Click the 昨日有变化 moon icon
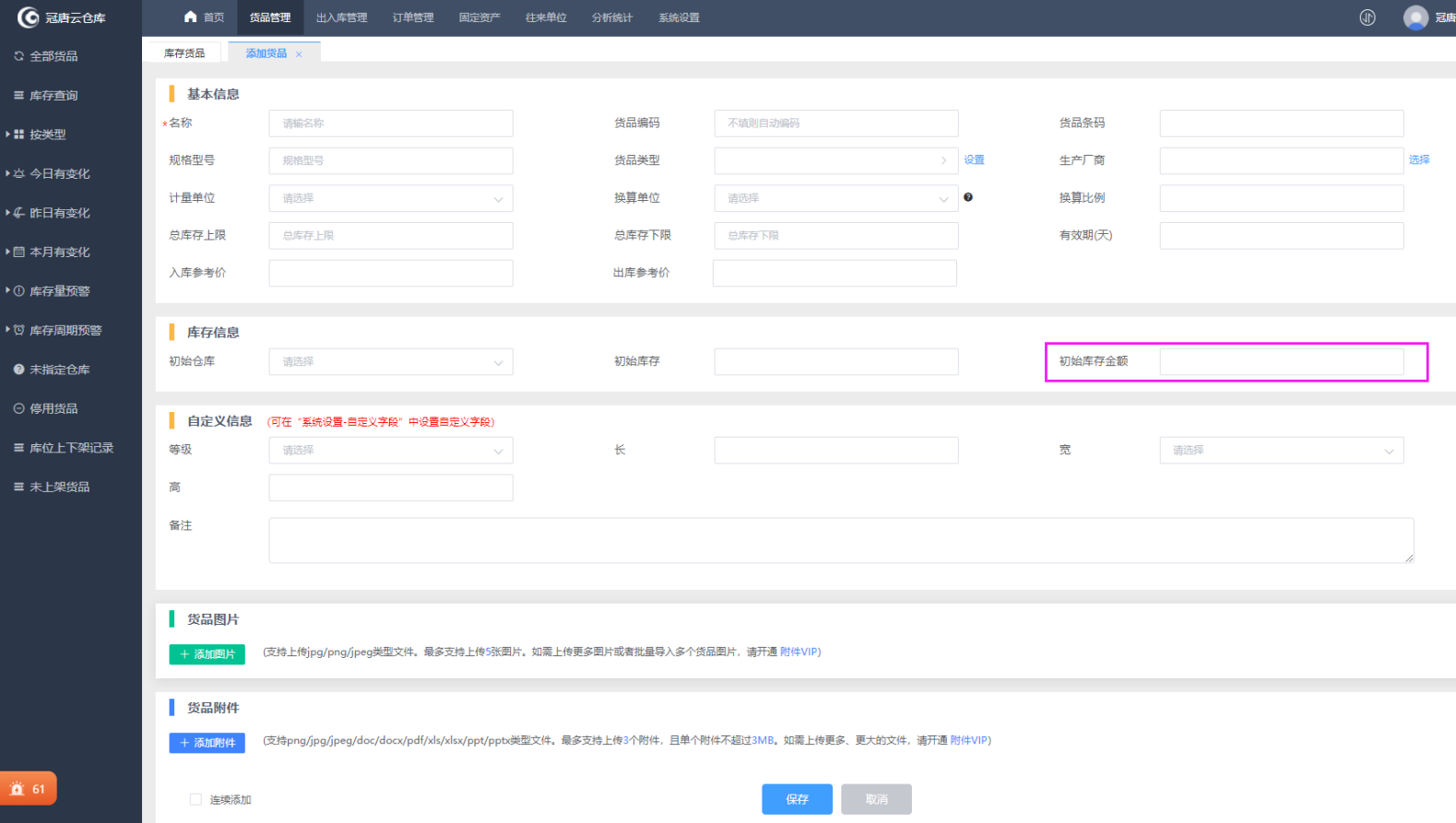This screenshot has width=1456, height=823. [x=18, y=213]
